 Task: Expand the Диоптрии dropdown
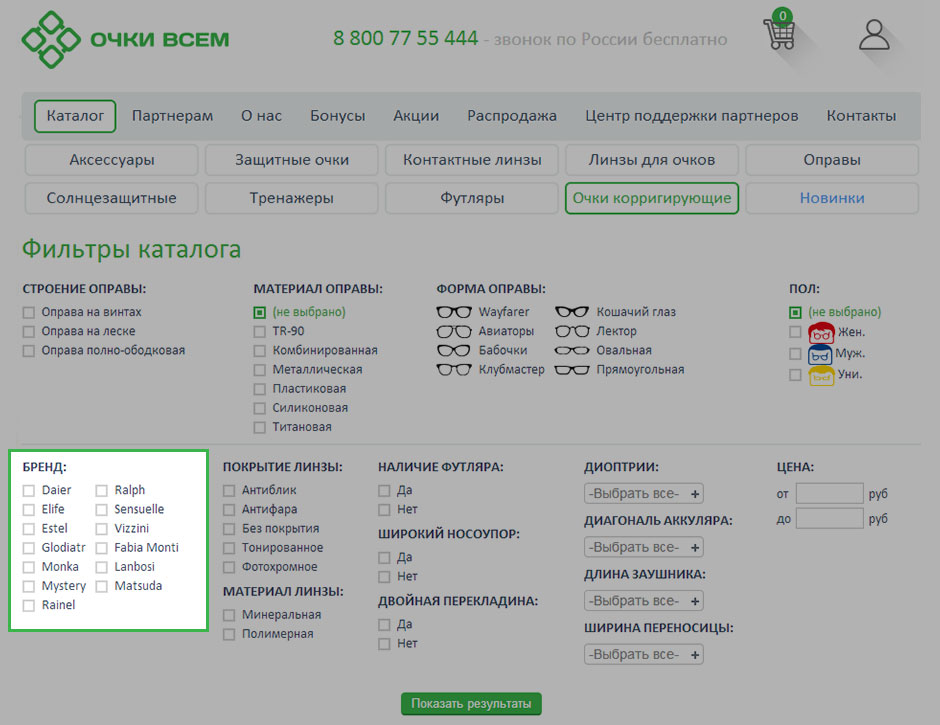[x=644, y=494]
